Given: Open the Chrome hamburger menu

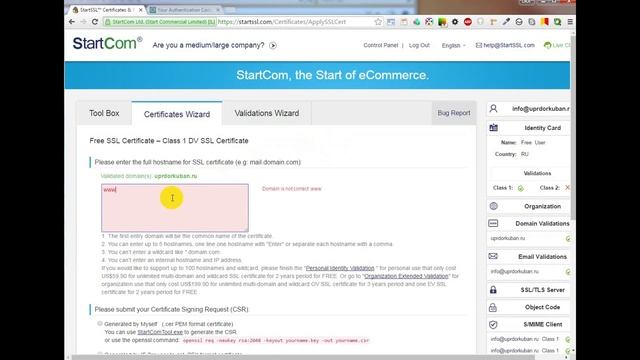Looking at the screenshot, I should pyautogui.click(x=570, y=22).
